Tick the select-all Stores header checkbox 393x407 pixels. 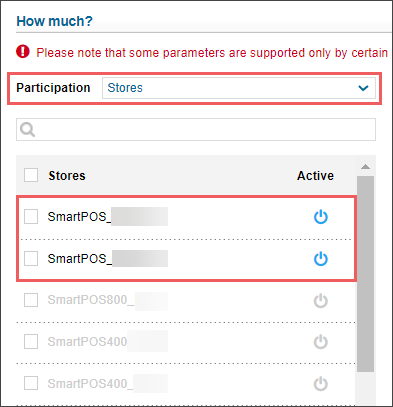pos(31,175)
